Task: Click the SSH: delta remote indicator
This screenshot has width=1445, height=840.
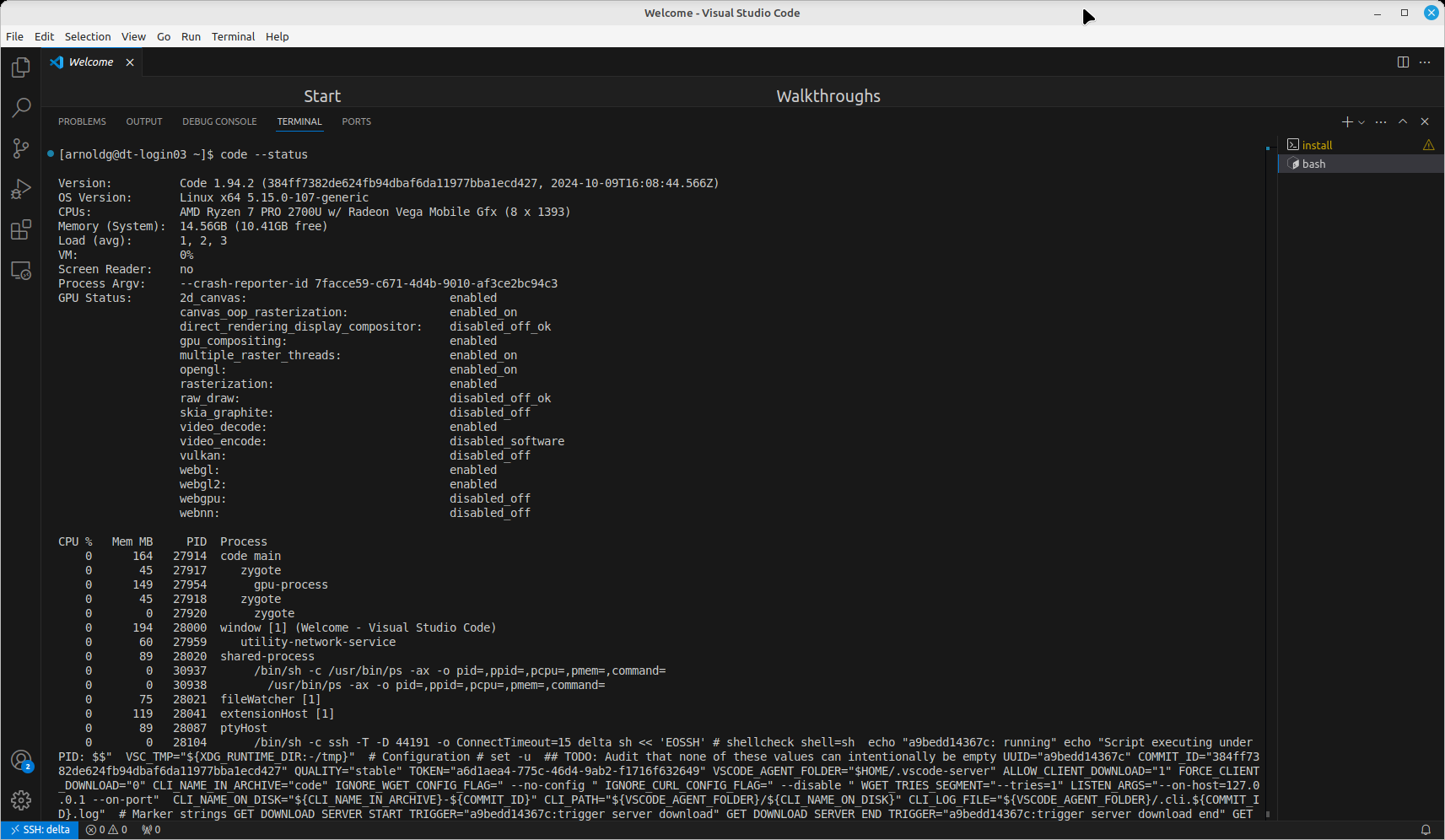Action: (40, 830)
